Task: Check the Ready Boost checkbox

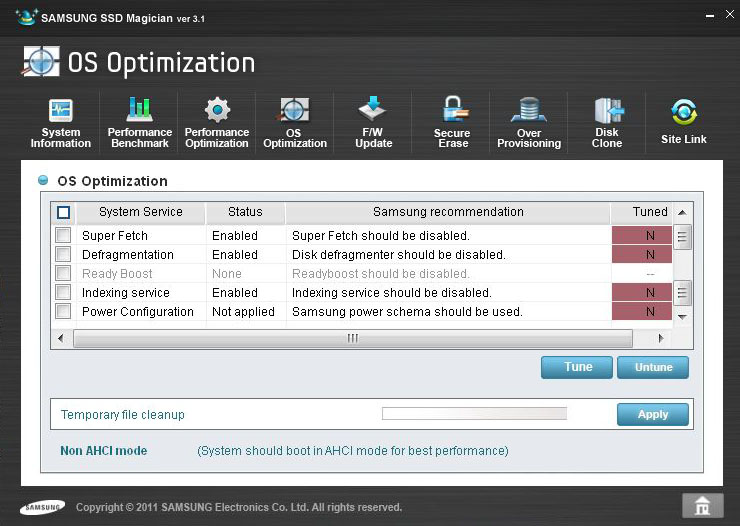Action: 63,273
